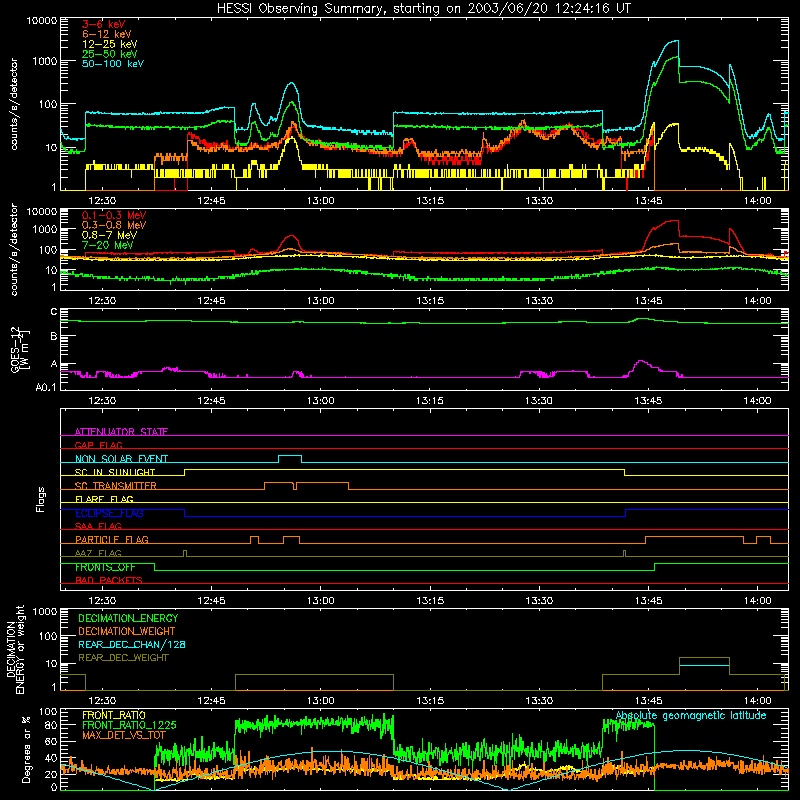The width and height of the screenshot is (800, 800).
Task: Click the ECLIPSE_FLAG label
Action: (x=109, y=513)
